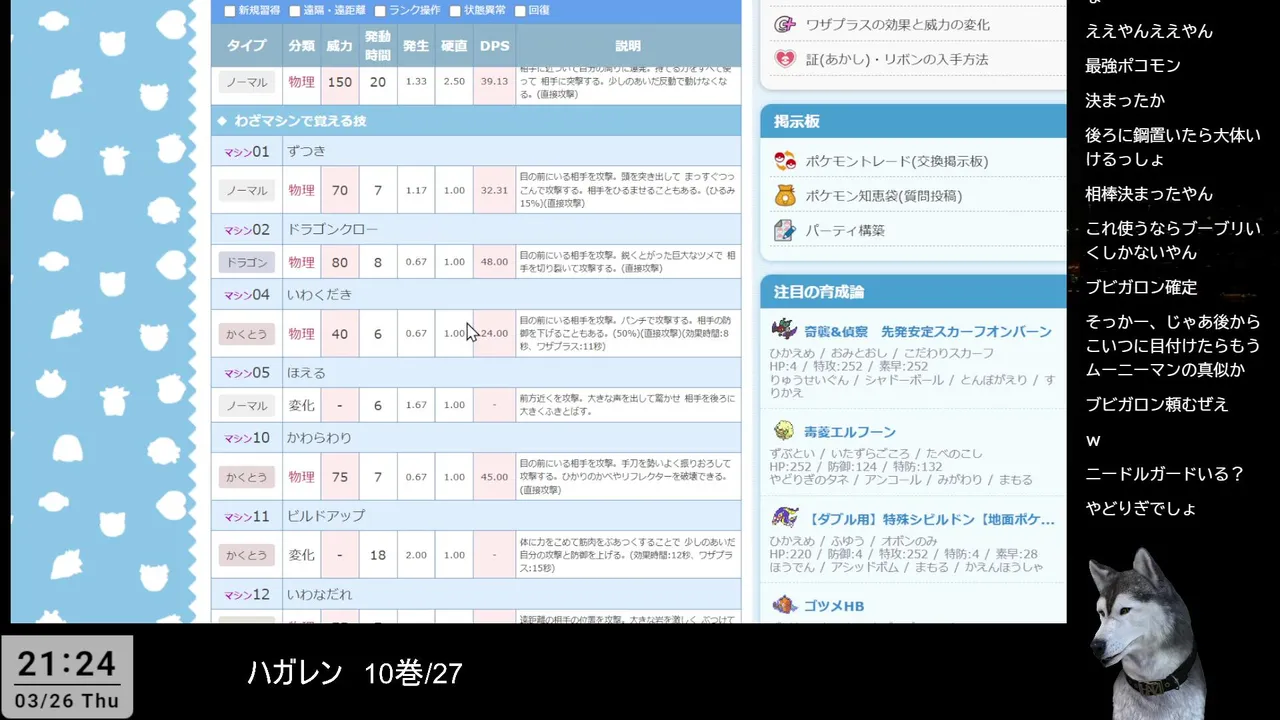Click the ワザプラス icon in sidebar
1280x720 pixels.
785,25
